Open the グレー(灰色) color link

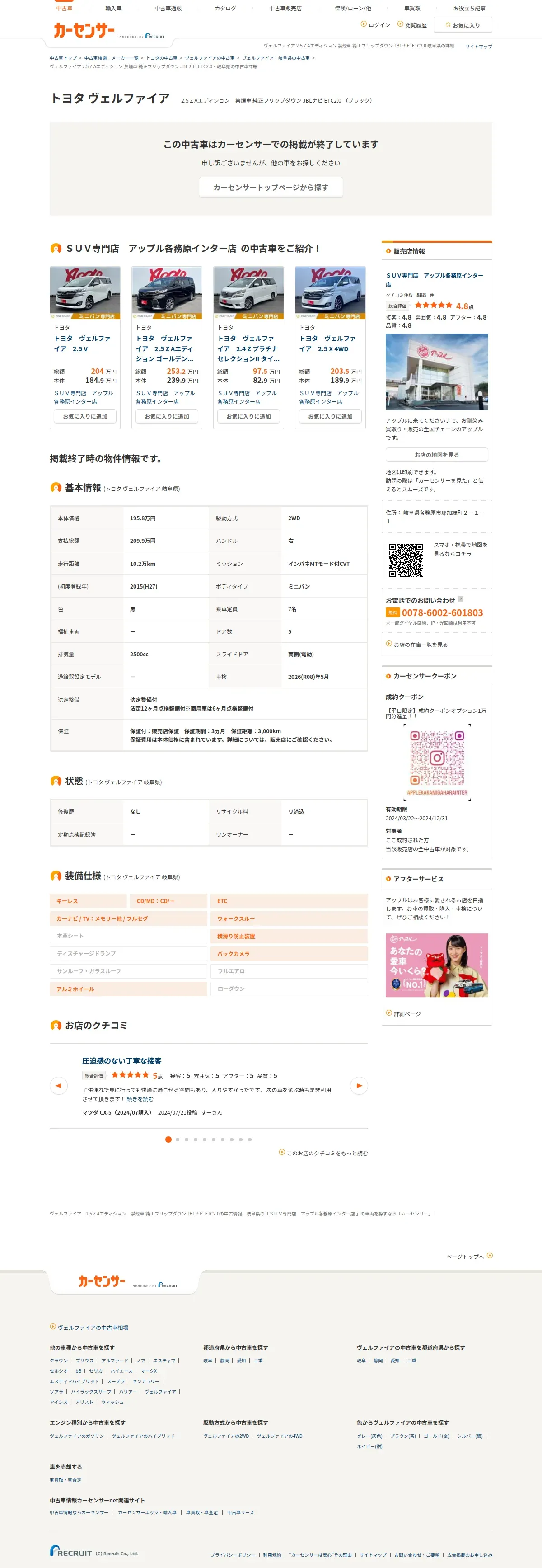[369, 1436]
